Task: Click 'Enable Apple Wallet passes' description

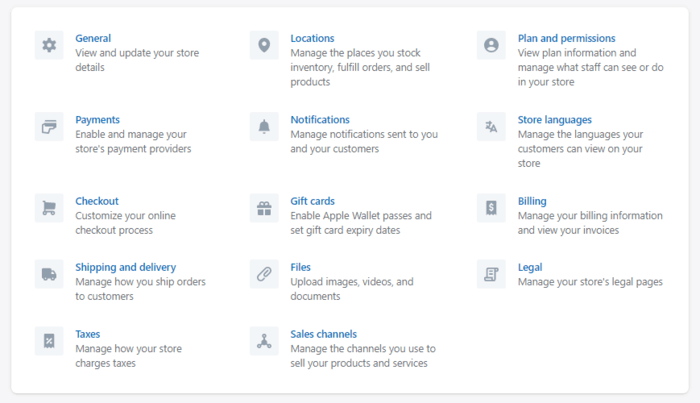Action: coord(361,223)
